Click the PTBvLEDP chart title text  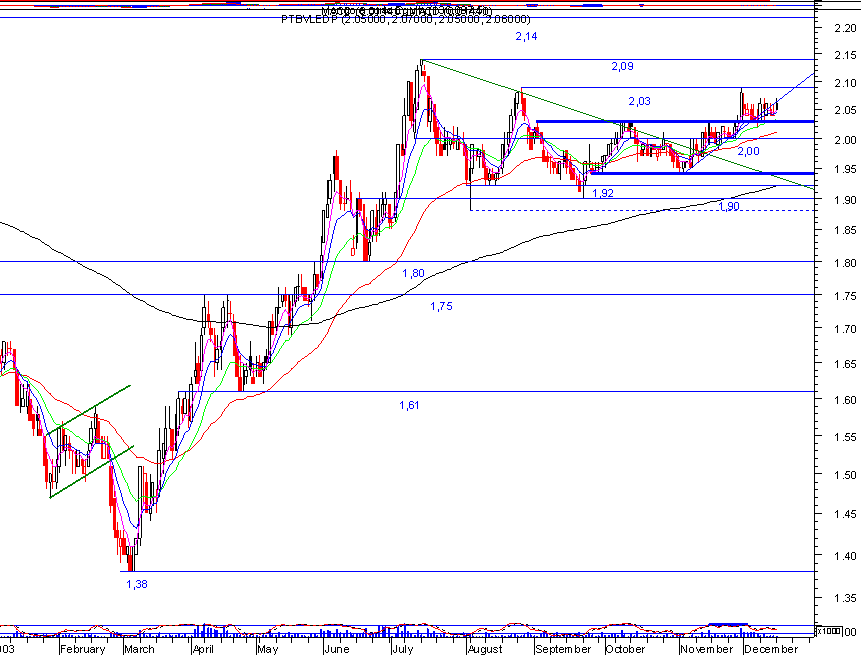pyautogui.click(x=406, y=19)
